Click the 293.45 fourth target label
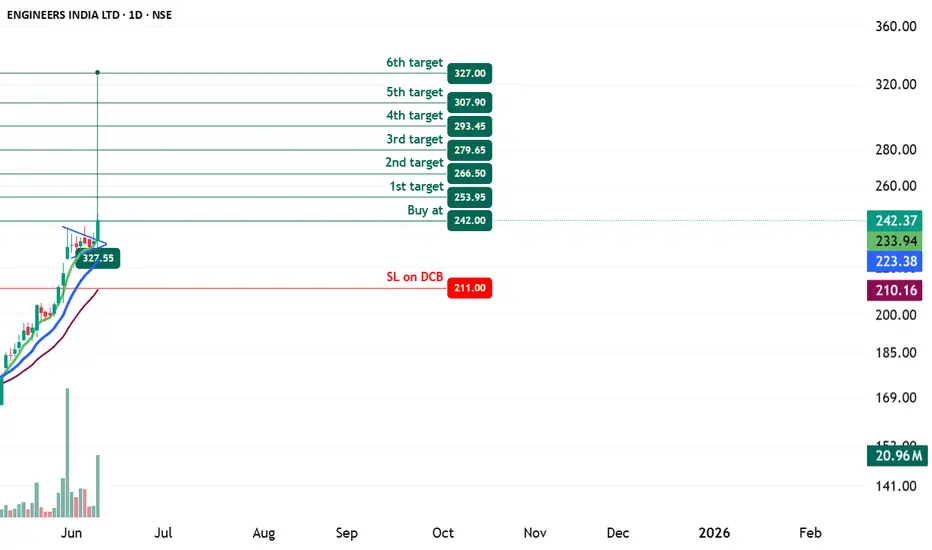Image resolution: width=932 pixels, height=550 pixels. (470, 126)
